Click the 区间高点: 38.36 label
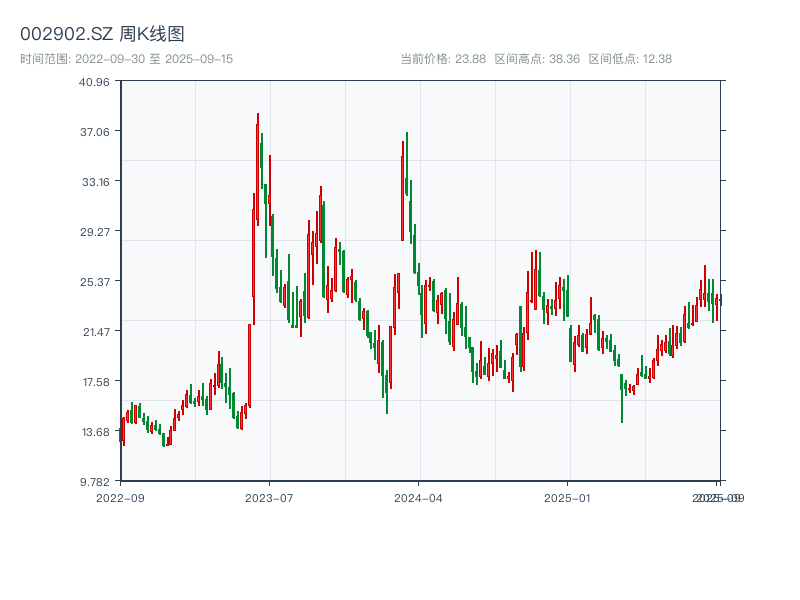Image resolution: width=800 pixels, height=600 pixels. (537, 59)
